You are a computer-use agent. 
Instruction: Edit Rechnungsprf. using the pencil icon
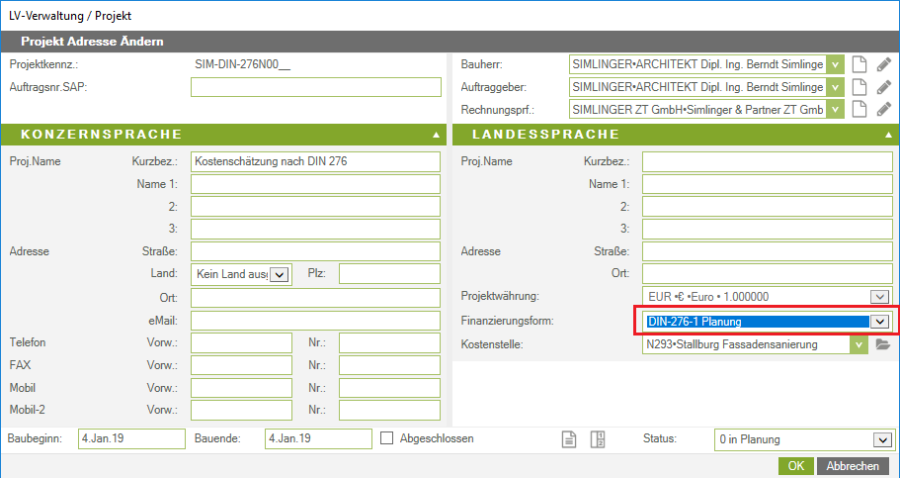[x=883, y=109]
